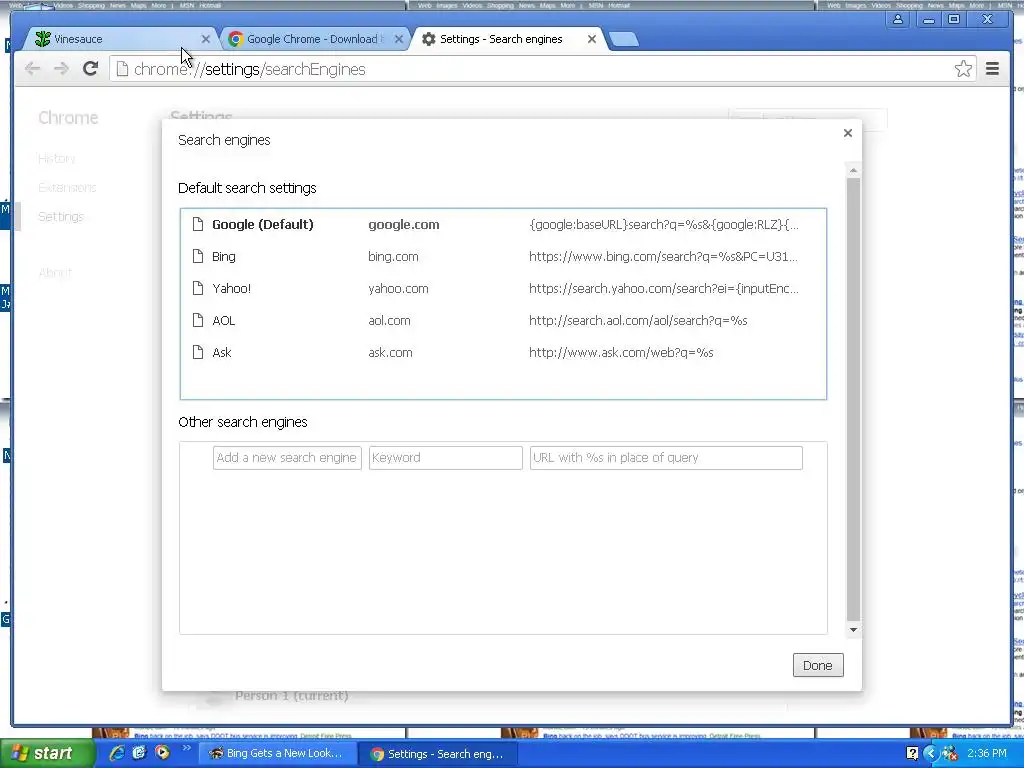
Task: Click the question mark tray icon
Action: pyautogui.click(x=912, y=754)
